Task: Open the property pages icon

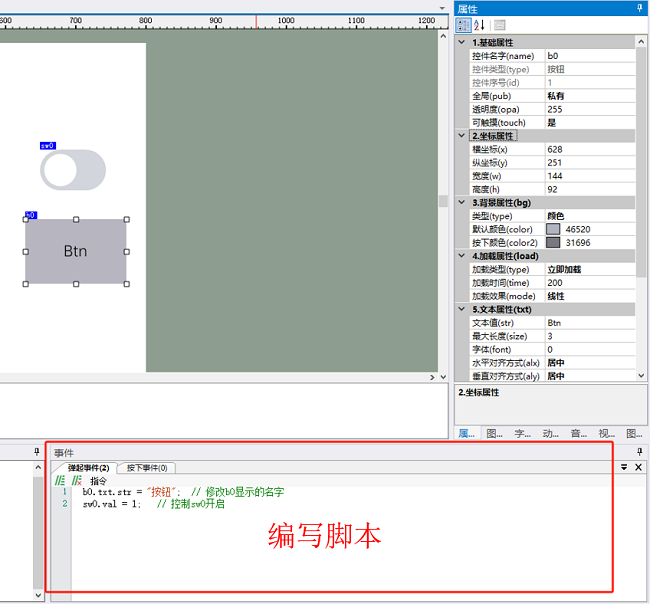Action: (500, 25)
